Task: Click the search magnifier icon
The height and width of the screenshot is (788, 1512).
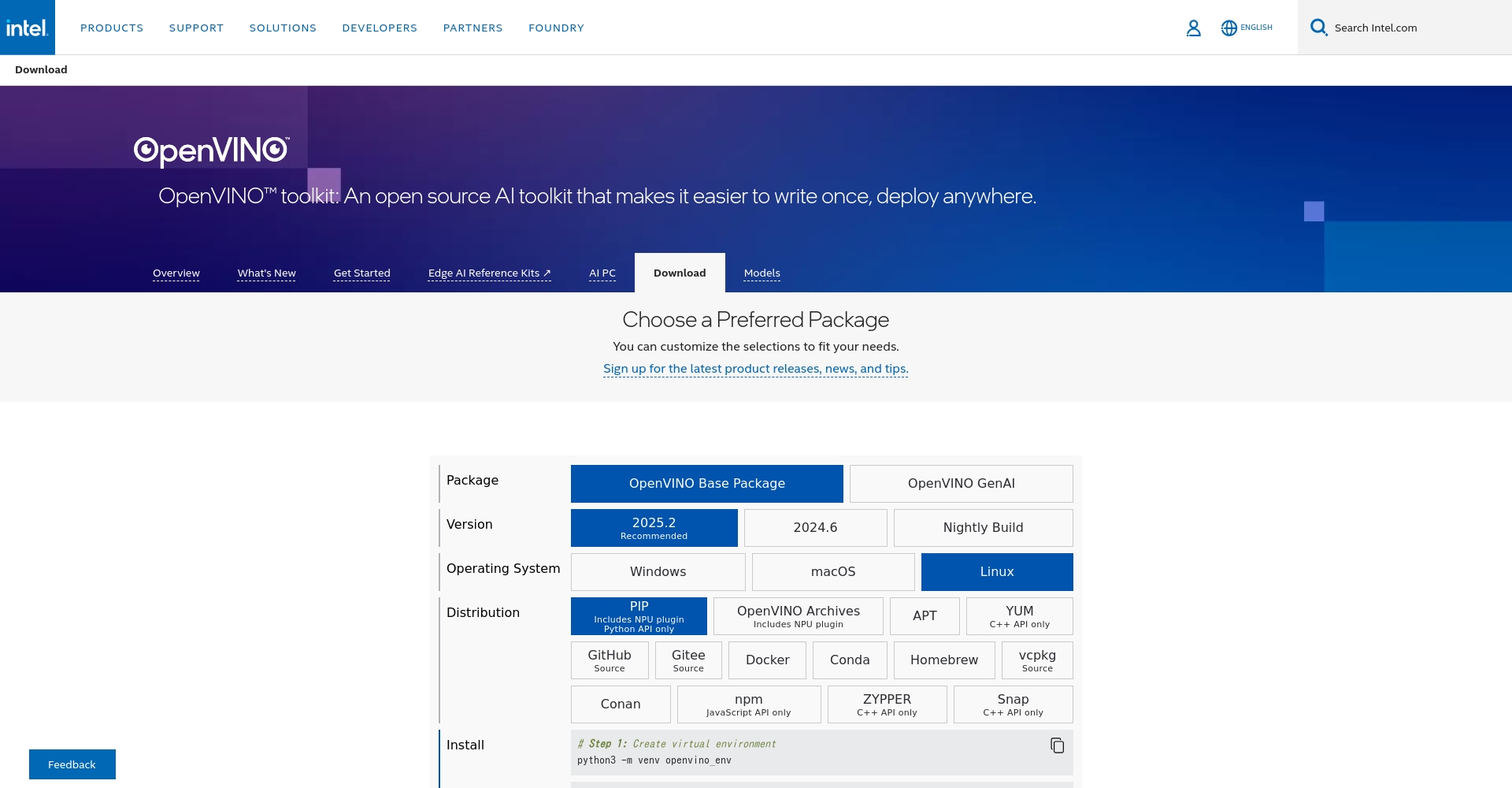Action: (1318, 28)
